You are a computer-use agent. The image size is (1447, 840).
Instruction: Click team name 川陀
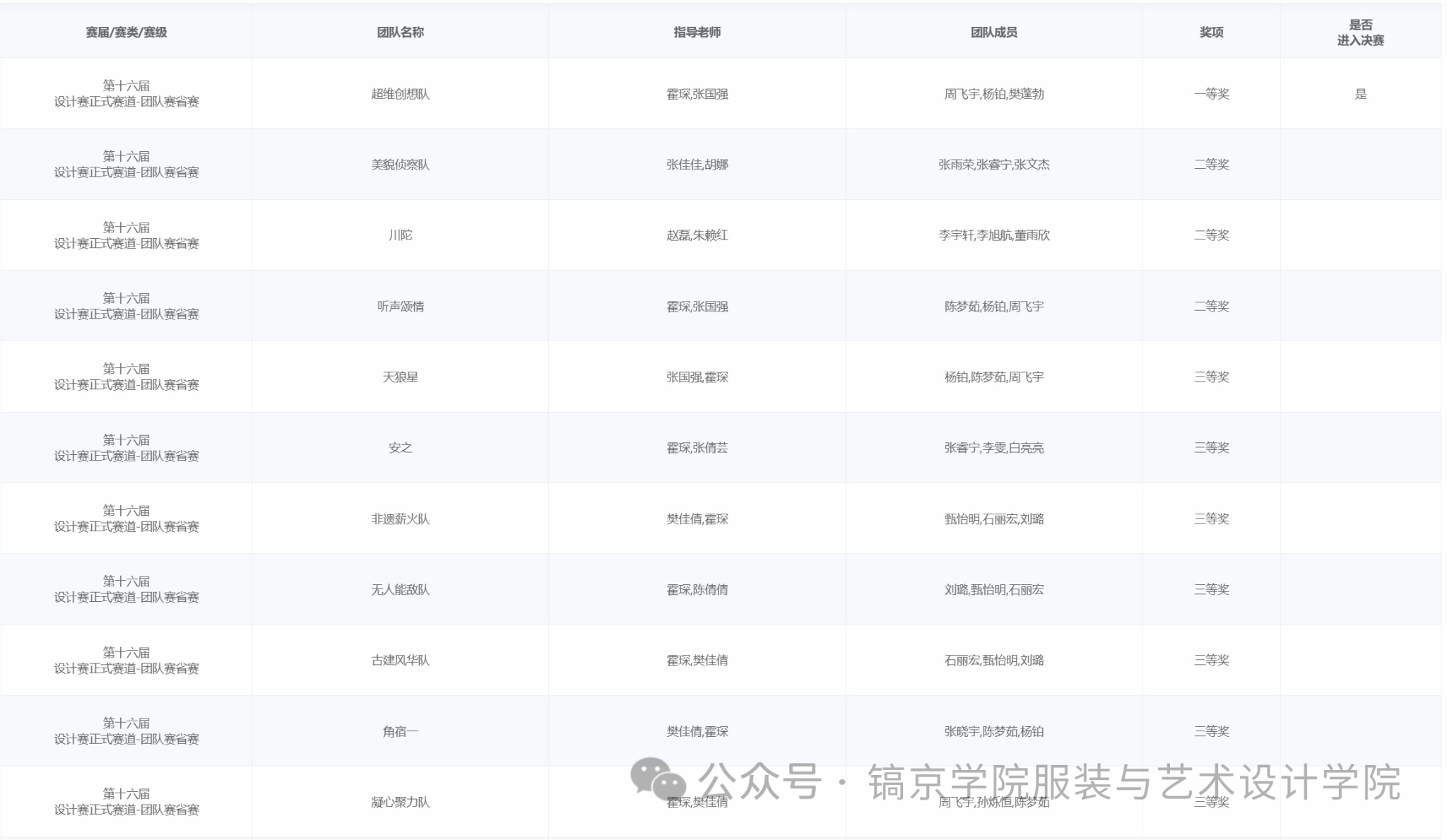click(x=400, y=235)
